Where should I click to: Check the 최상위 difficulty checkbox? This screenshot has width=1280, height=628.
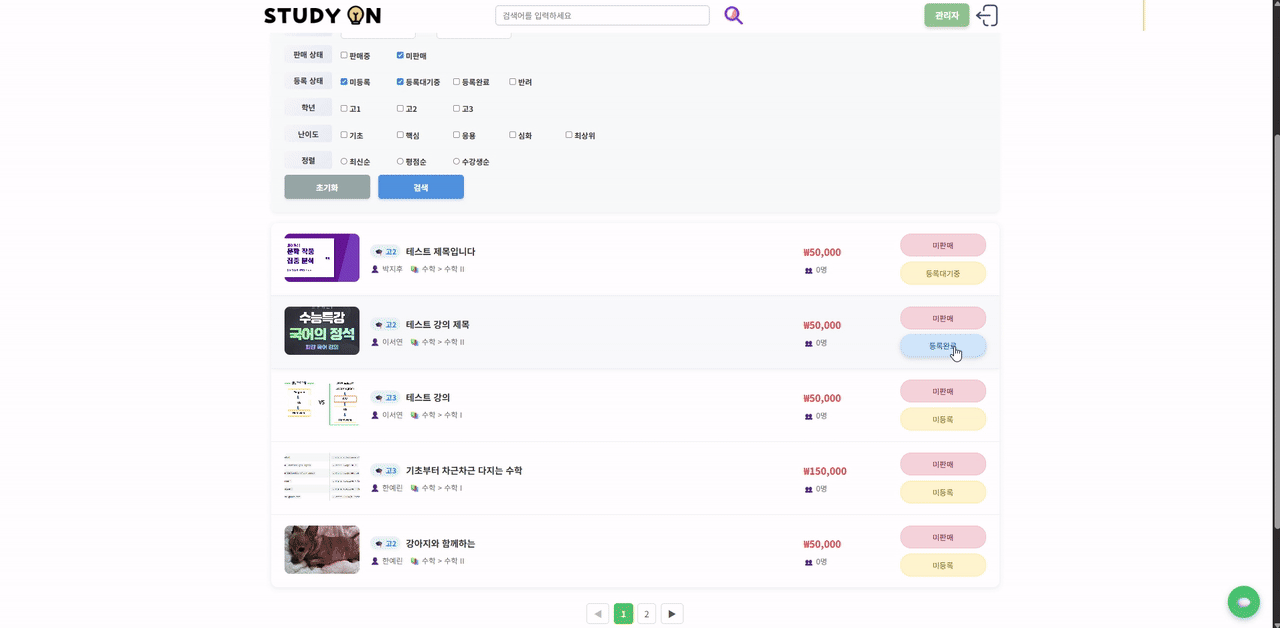tap(569, 135)
